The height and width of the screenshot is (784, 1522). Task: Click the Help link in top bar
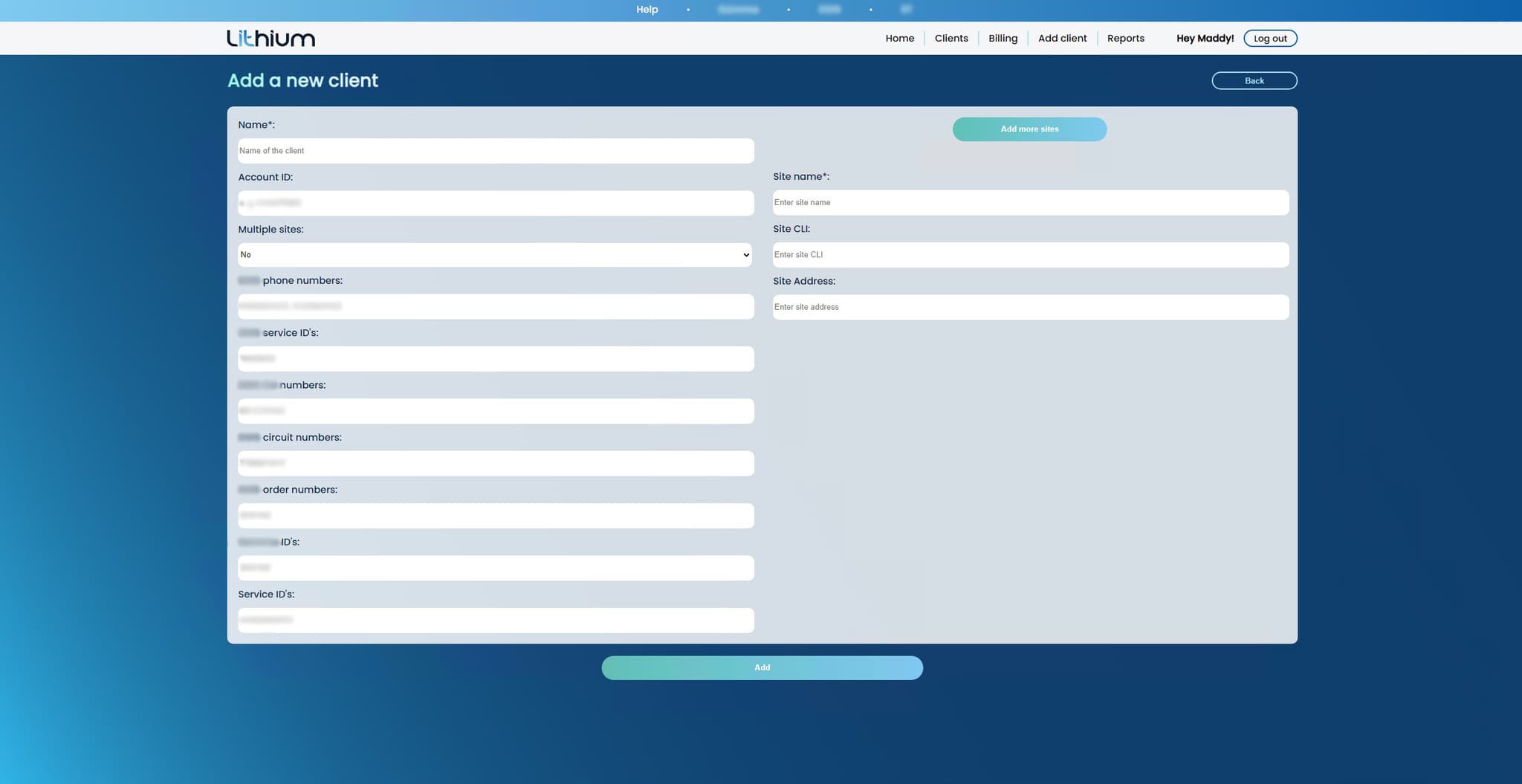click(647, 10)
